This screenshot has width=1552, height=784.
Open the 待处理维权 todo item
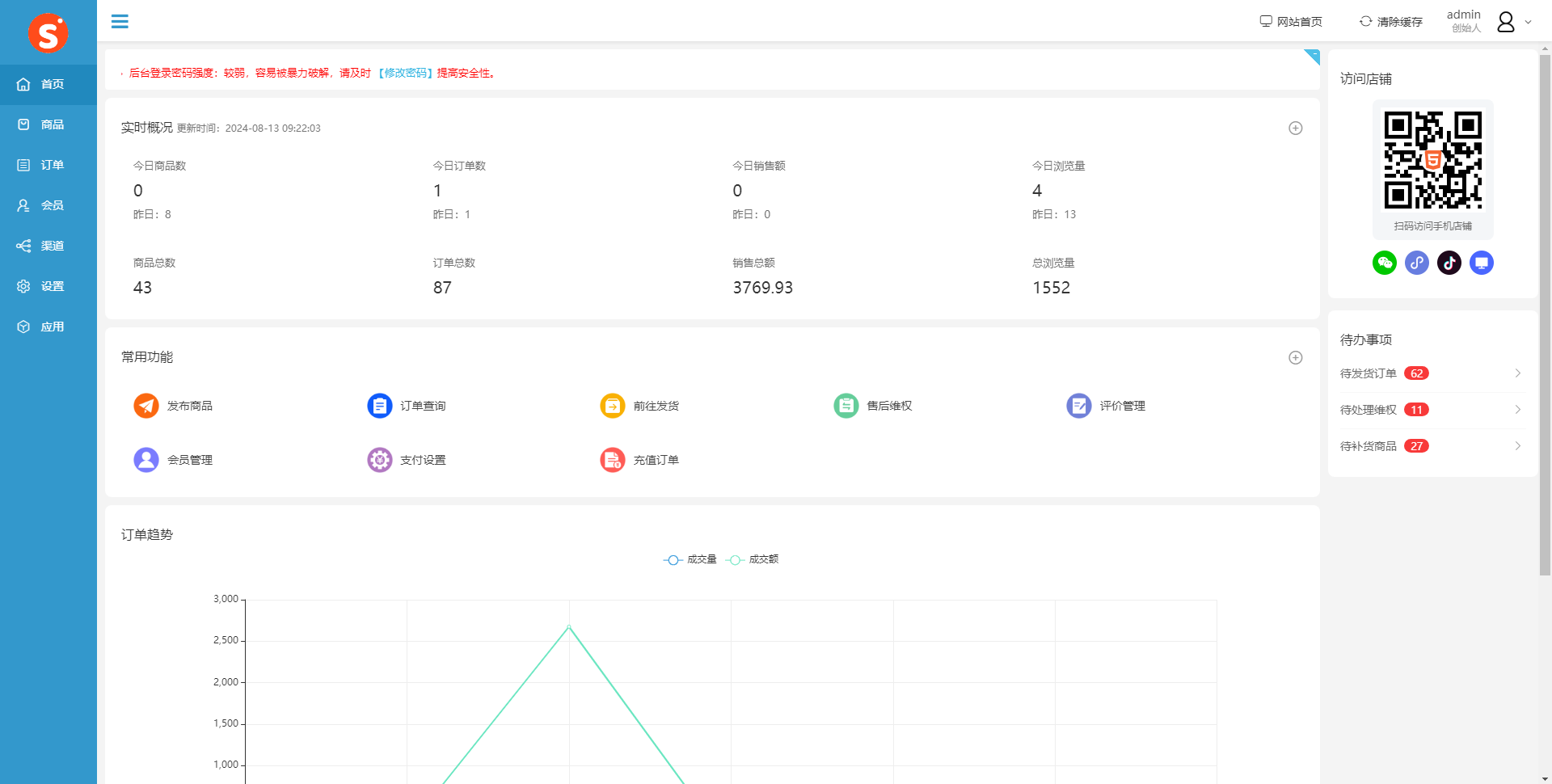pyautogui.click(x=1432, y=410)
